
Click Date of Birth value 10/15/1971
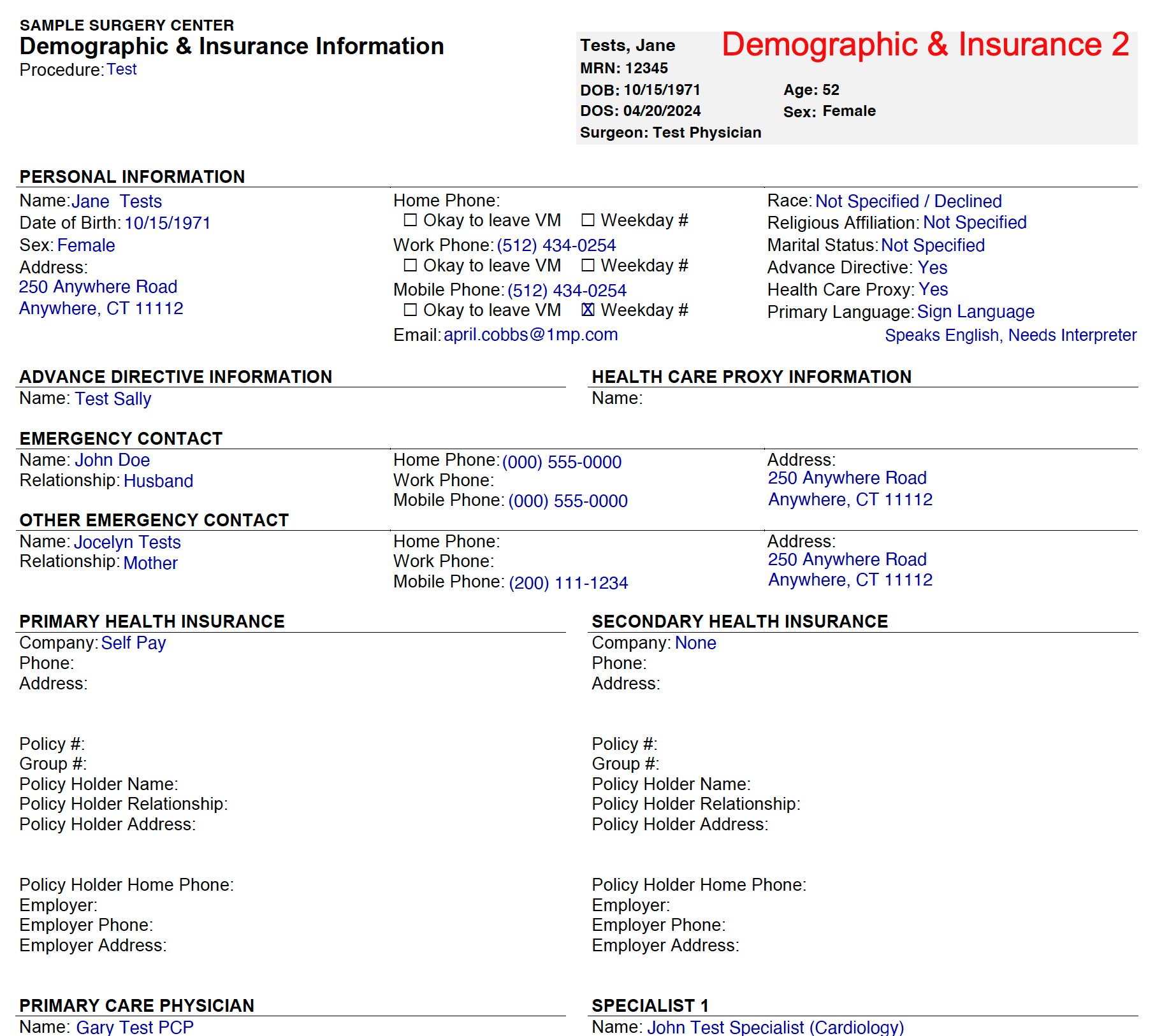point(168,223)
